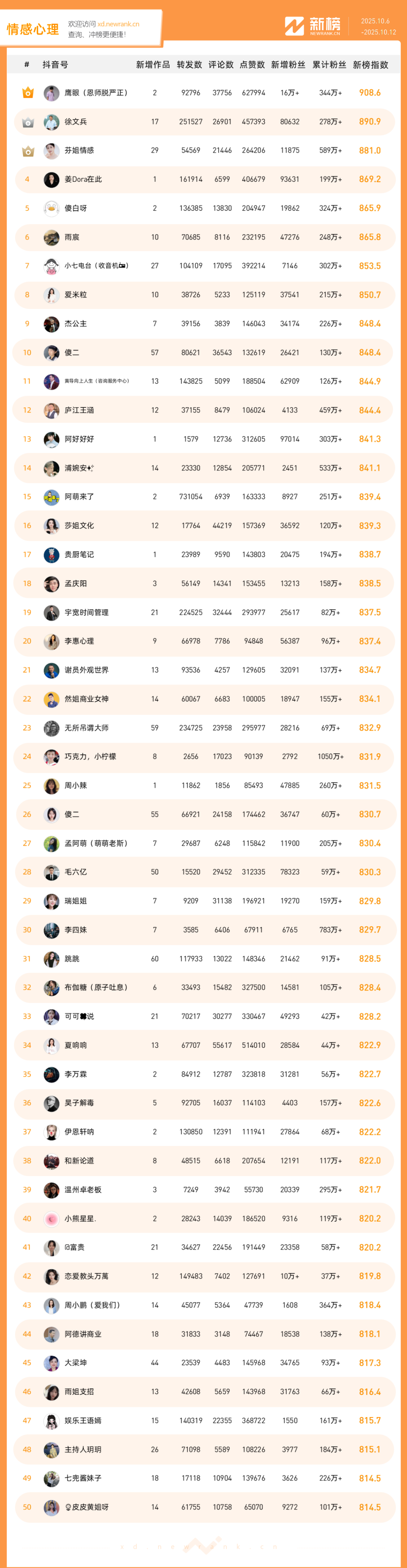407x1568 pixels.
Task: Select the 转发数 column header
Action: (189, 65)
